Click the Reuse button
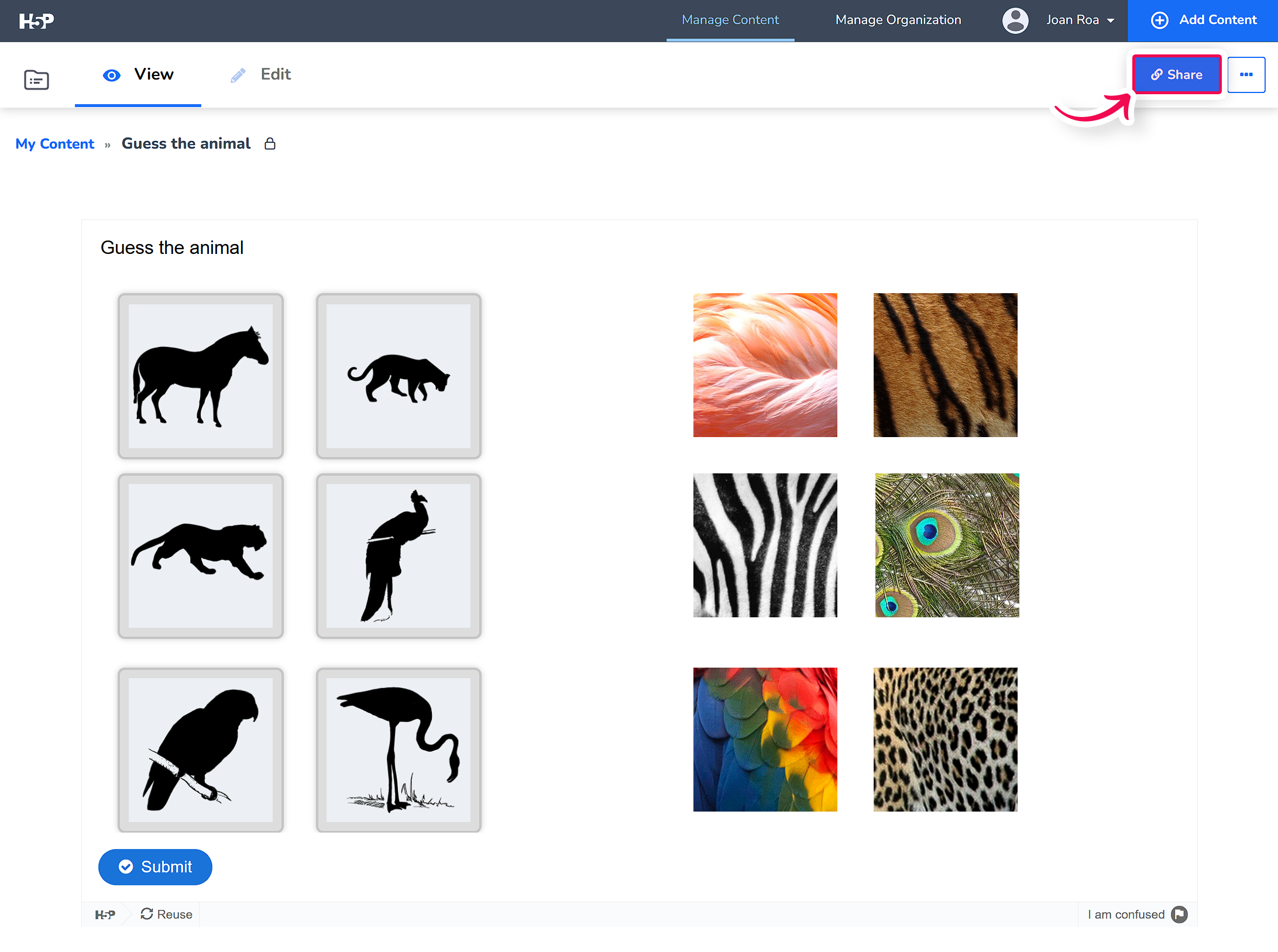The width and height of the screenshot is (1278, 952). [167, 914]
